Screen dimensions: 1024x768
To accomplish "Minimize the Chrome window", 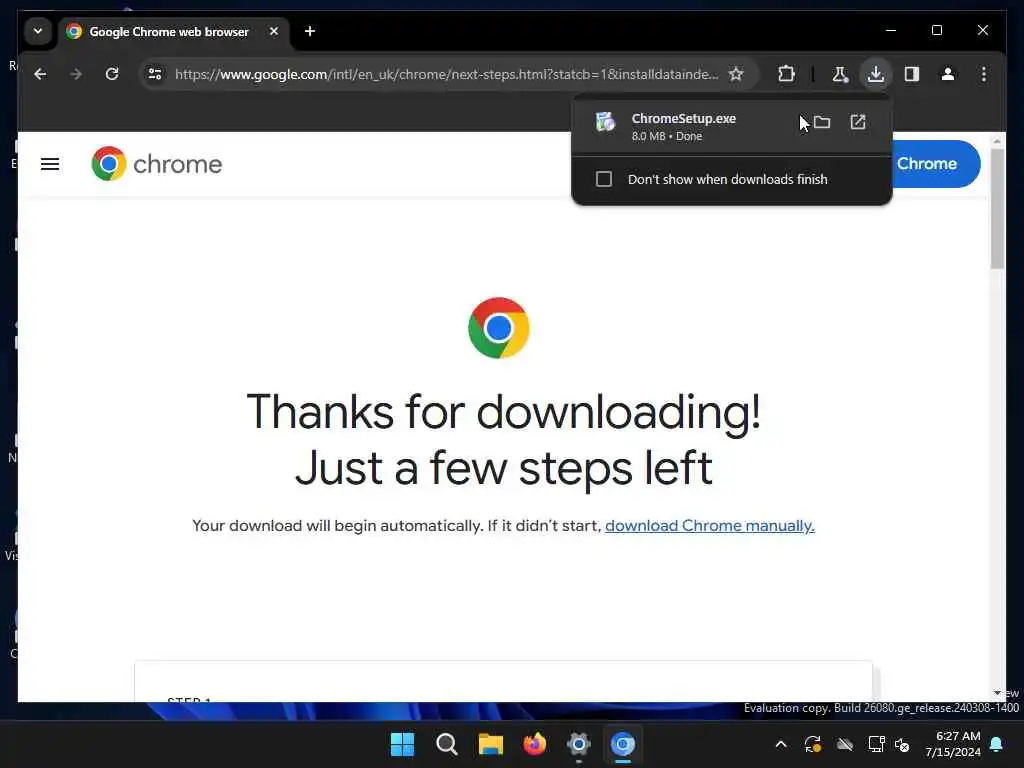I will 891,30.
